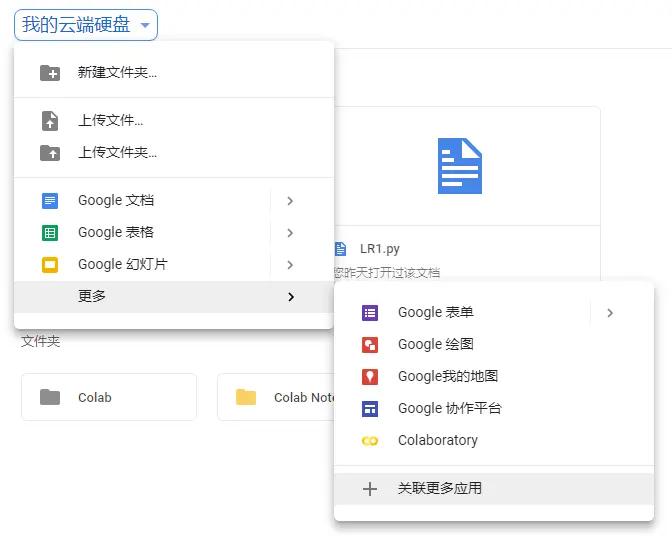Click the gray Colab folder icon
The height and width of the screenshot is (536, 672).
coord(50,397)
